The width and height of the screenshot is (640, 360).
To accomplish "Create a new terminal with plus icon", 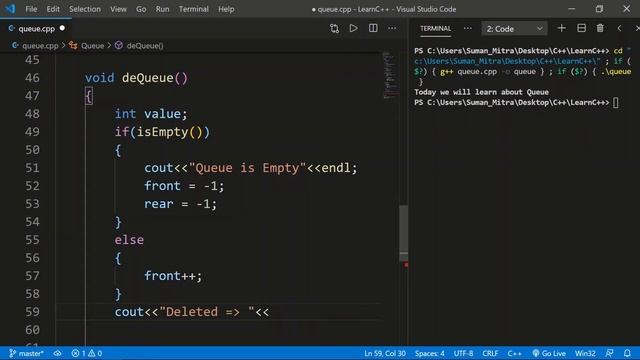I will 562,28.
